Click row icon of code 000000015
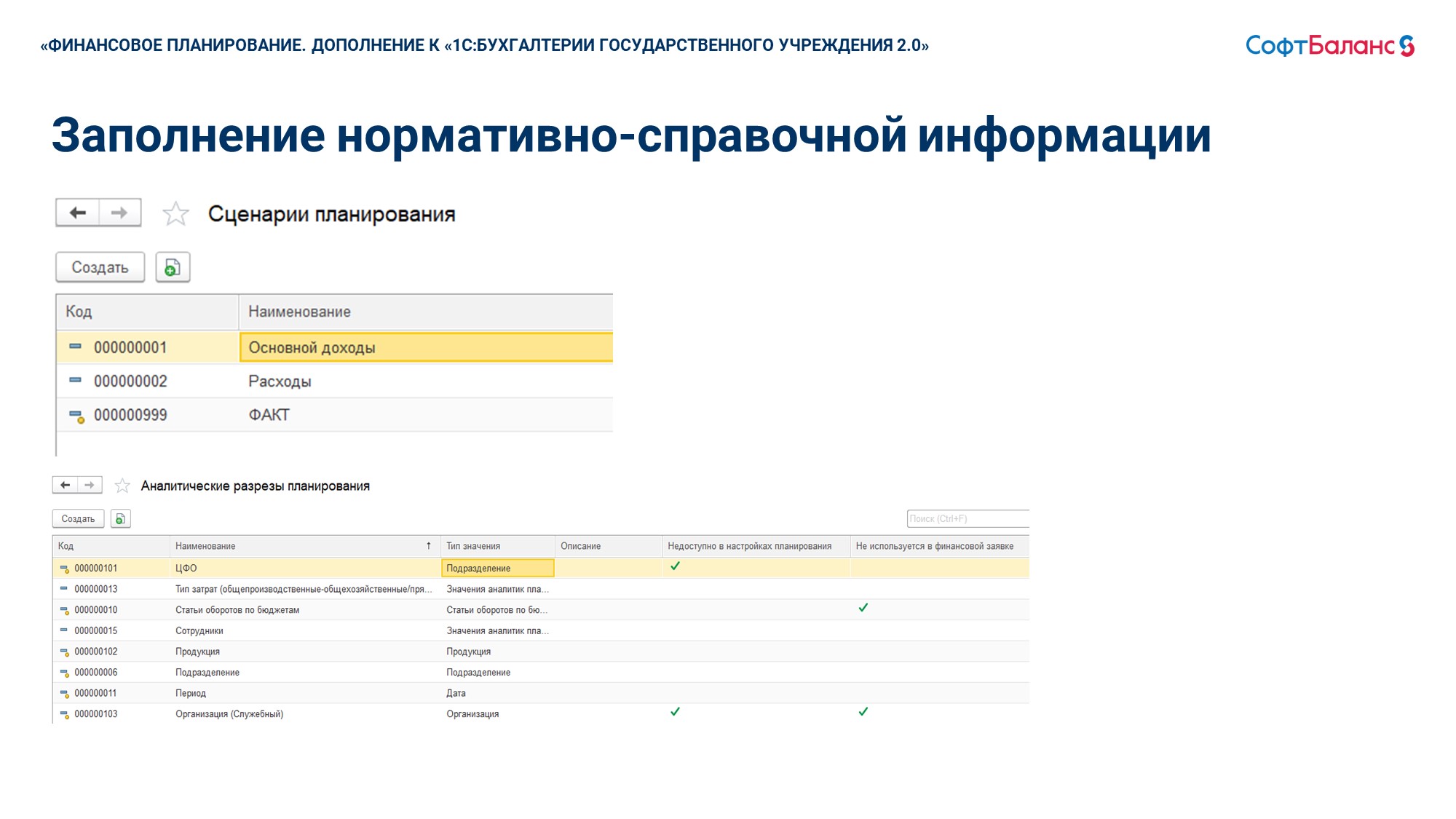 (x=64, y=630)
